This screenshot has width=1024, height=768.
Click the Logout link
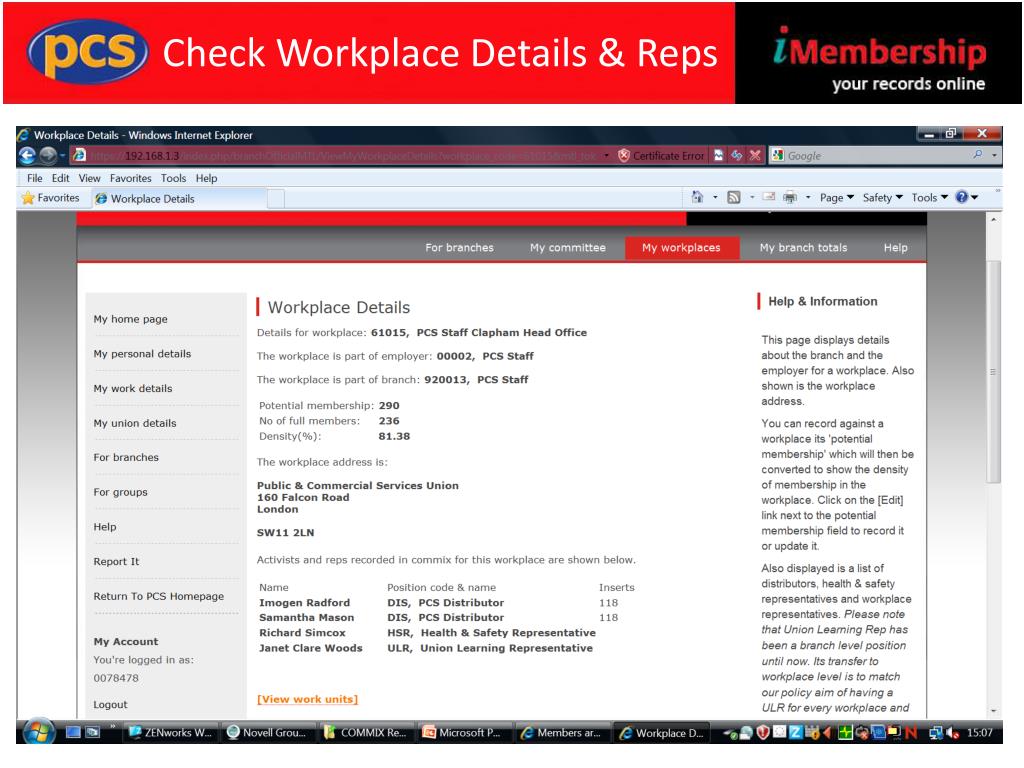coord(110,704)
